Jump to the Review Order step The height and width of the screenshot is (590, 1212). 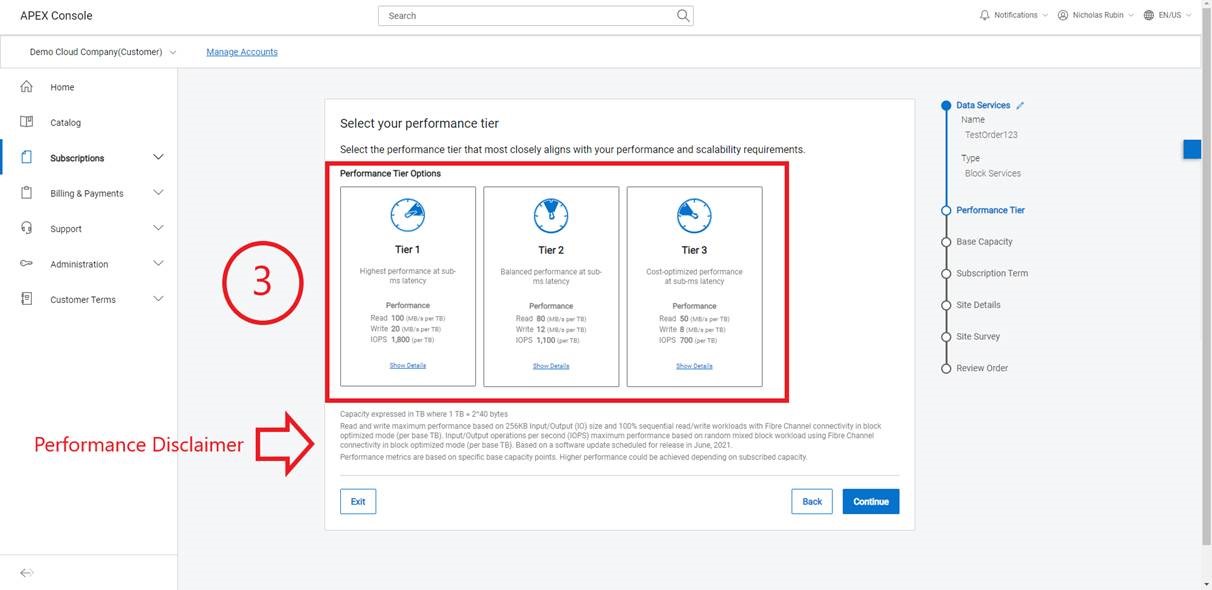coord(982,368)
